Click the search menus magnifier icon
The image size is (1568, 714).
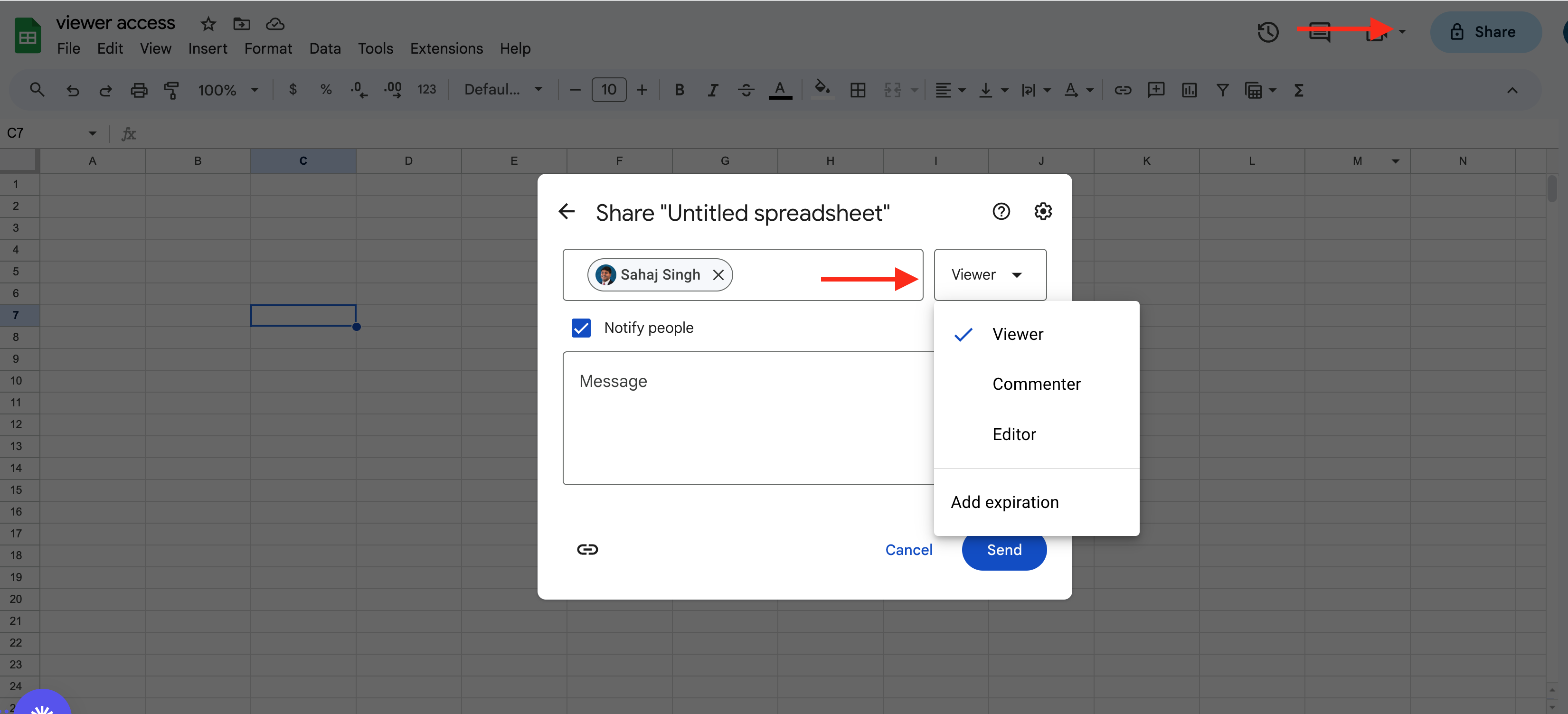pos(37,90)
